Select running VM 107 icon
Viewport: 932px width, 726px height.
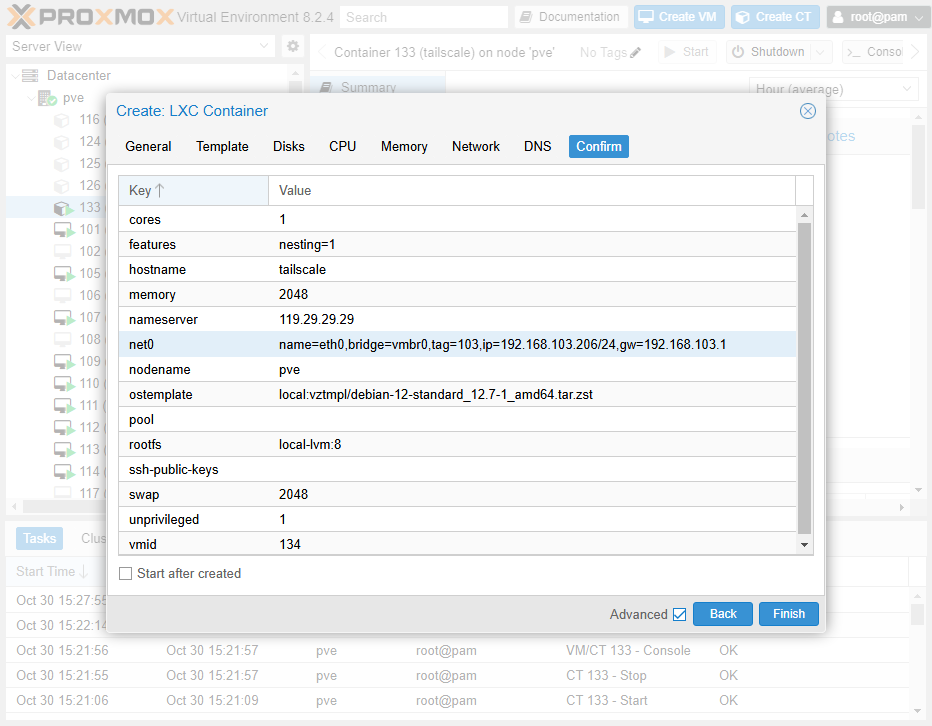pyautogui.click(x=64, y=318)
